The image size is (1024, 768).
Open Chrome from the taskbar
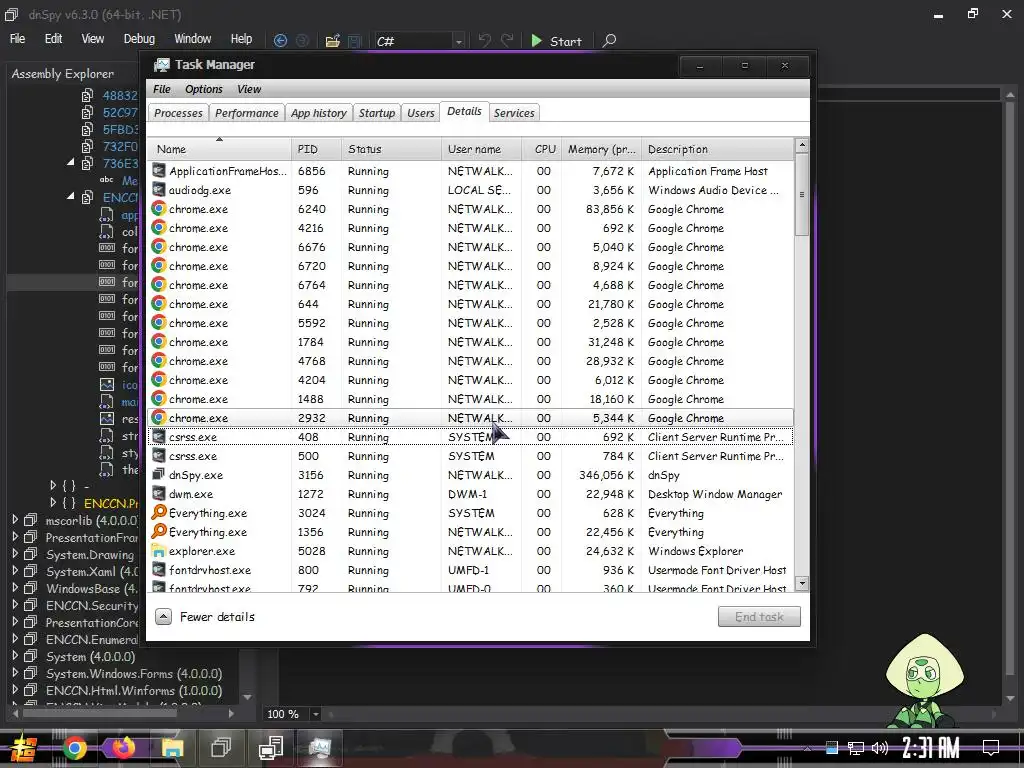pos(75,748)
